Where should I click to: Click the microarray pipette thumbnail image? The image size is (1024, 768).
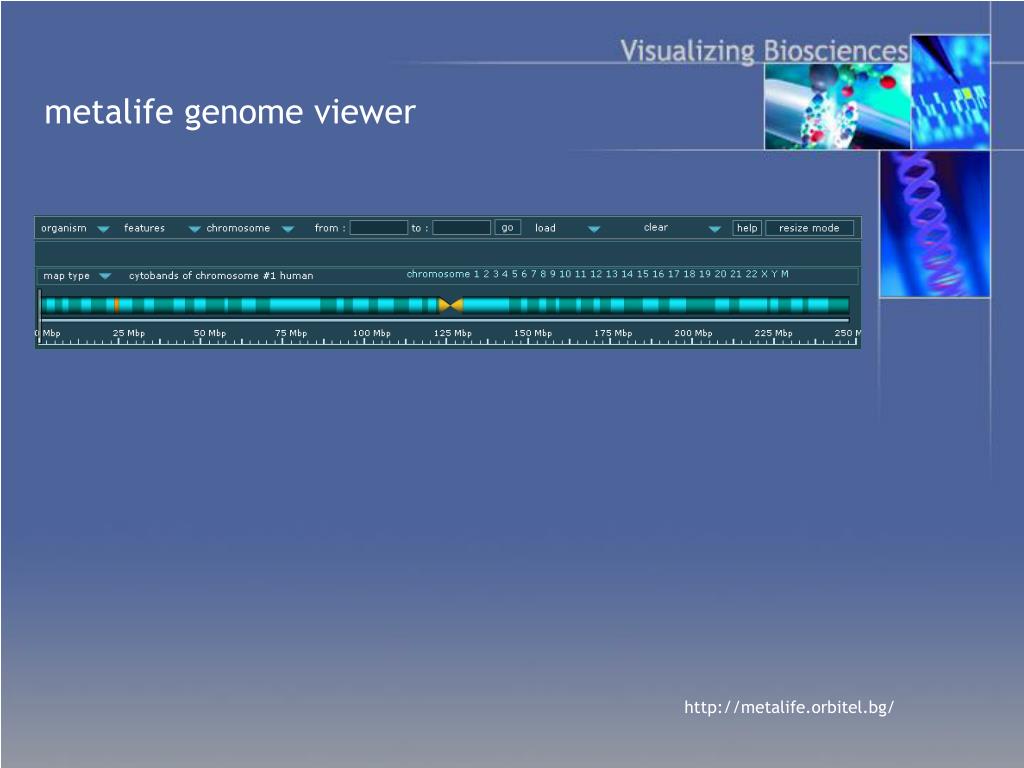click(951, 92)
